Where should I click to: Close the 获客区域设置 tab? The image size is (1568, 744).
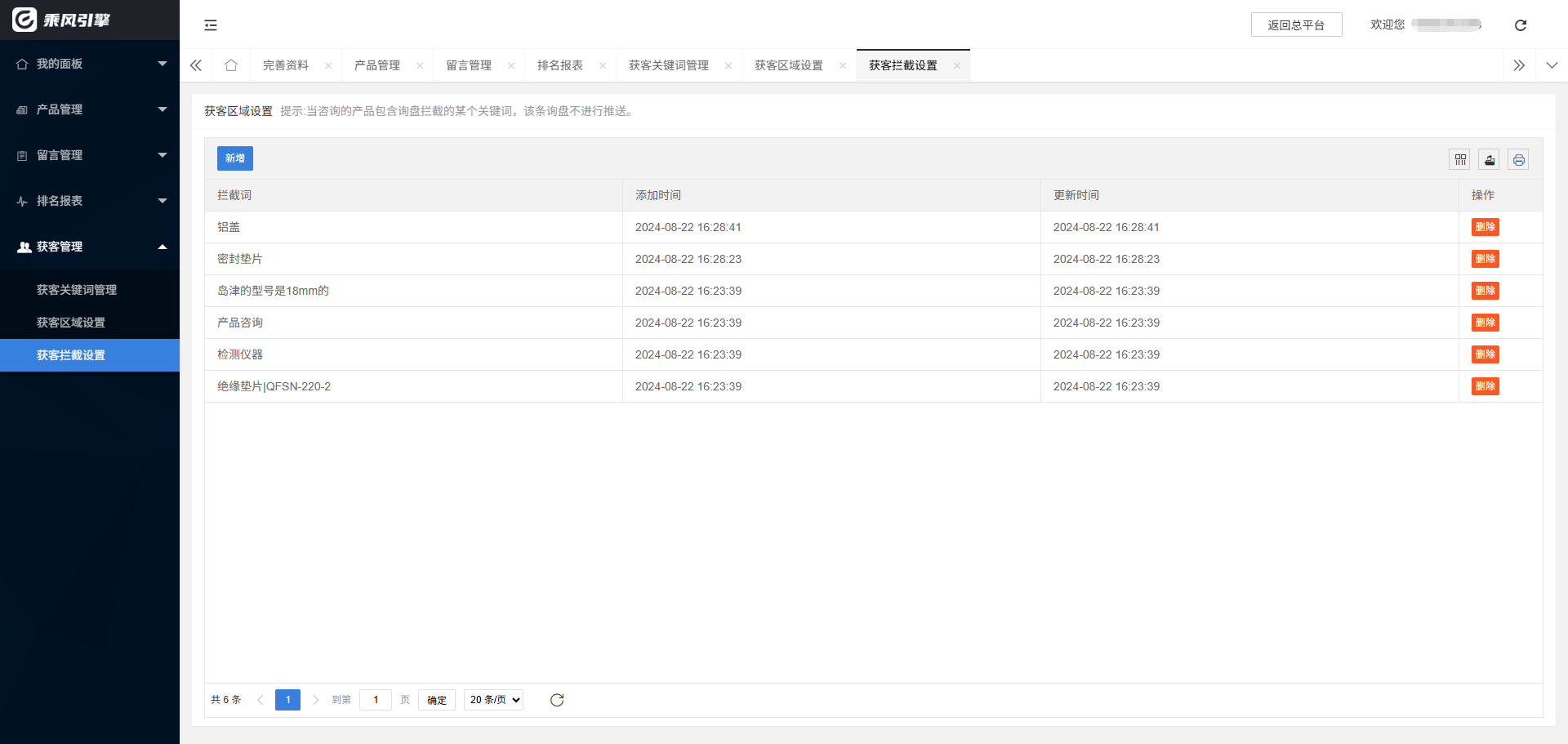pos(843,66)
